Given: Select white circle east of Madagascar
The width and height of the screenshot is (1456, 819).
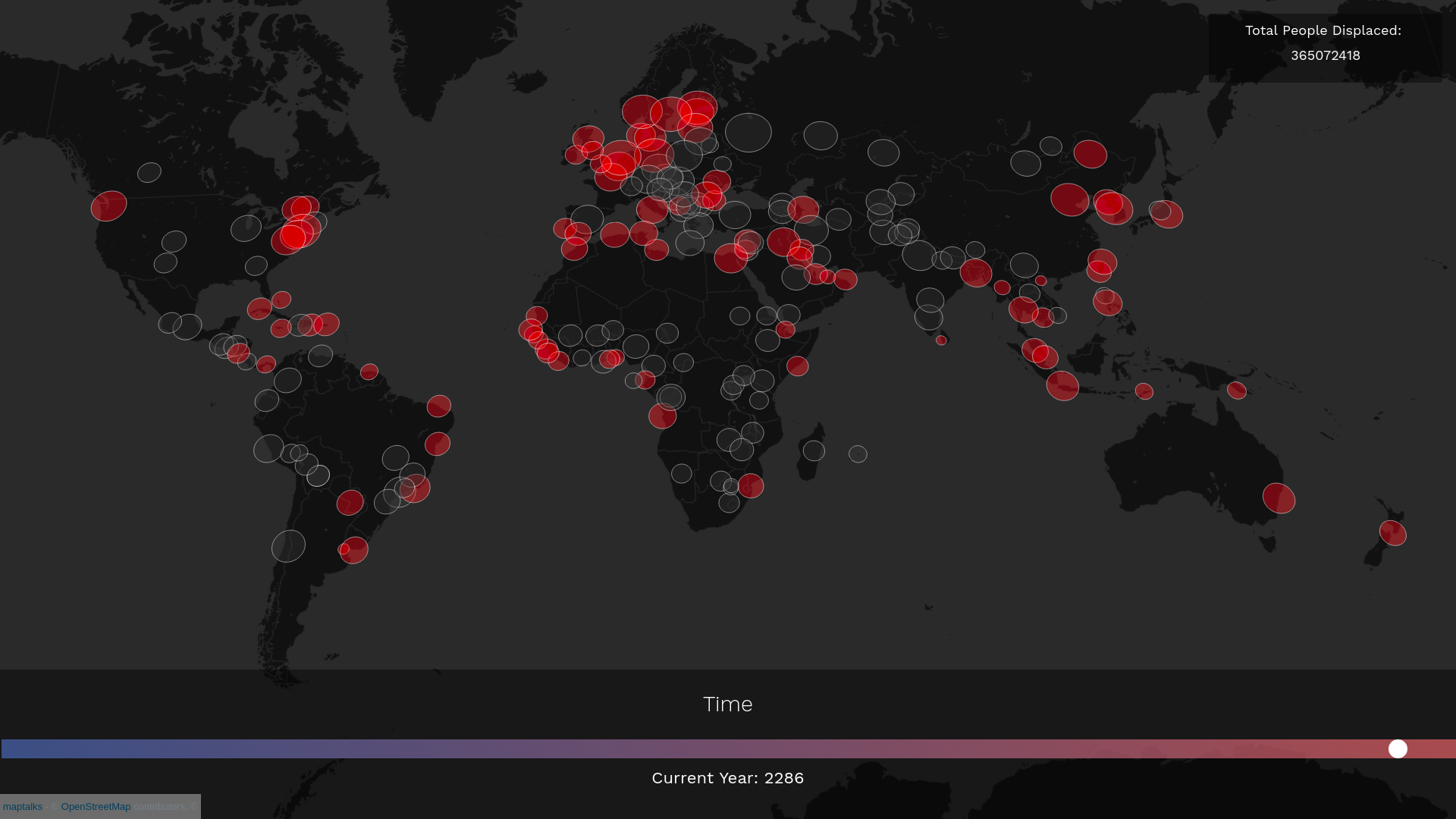Looking at the screenshot, I should coord(858,454).
